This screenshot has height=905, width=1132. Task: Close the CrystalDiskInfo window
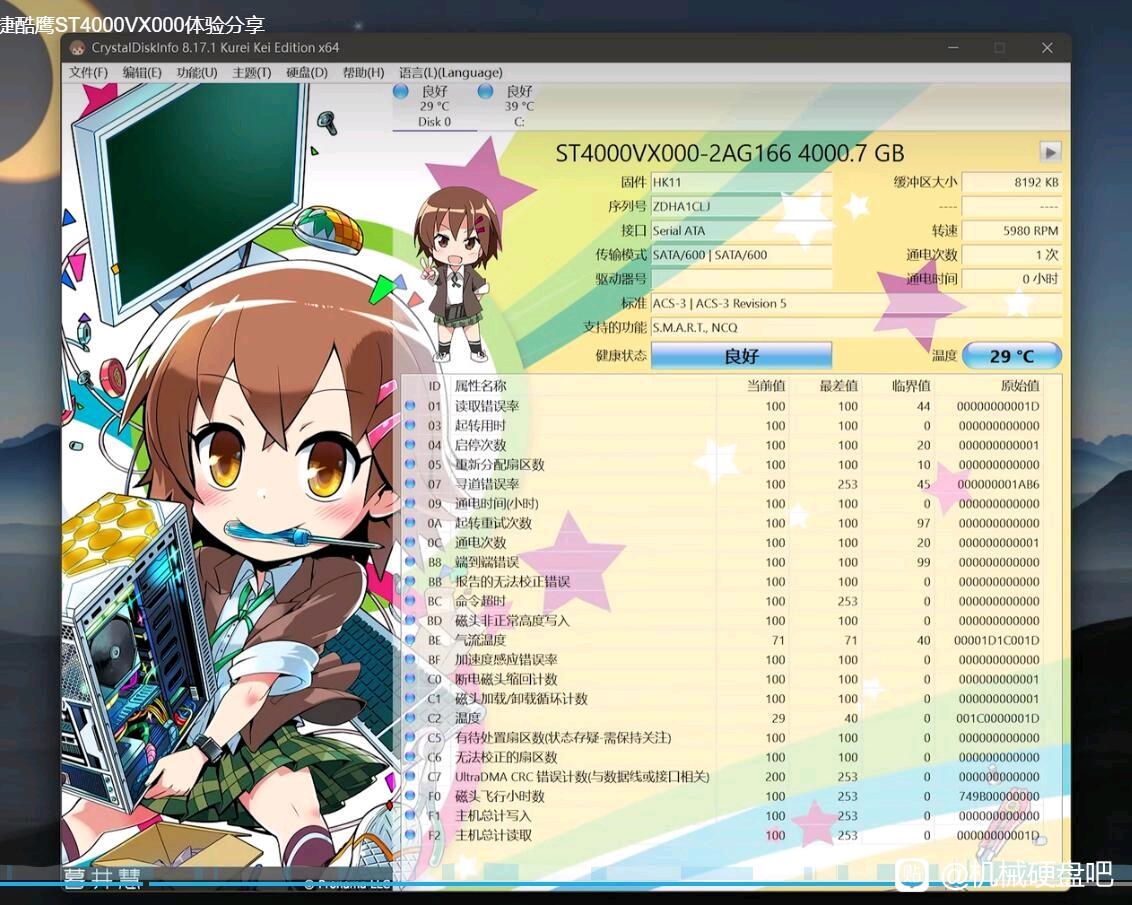coord(1047,48)
